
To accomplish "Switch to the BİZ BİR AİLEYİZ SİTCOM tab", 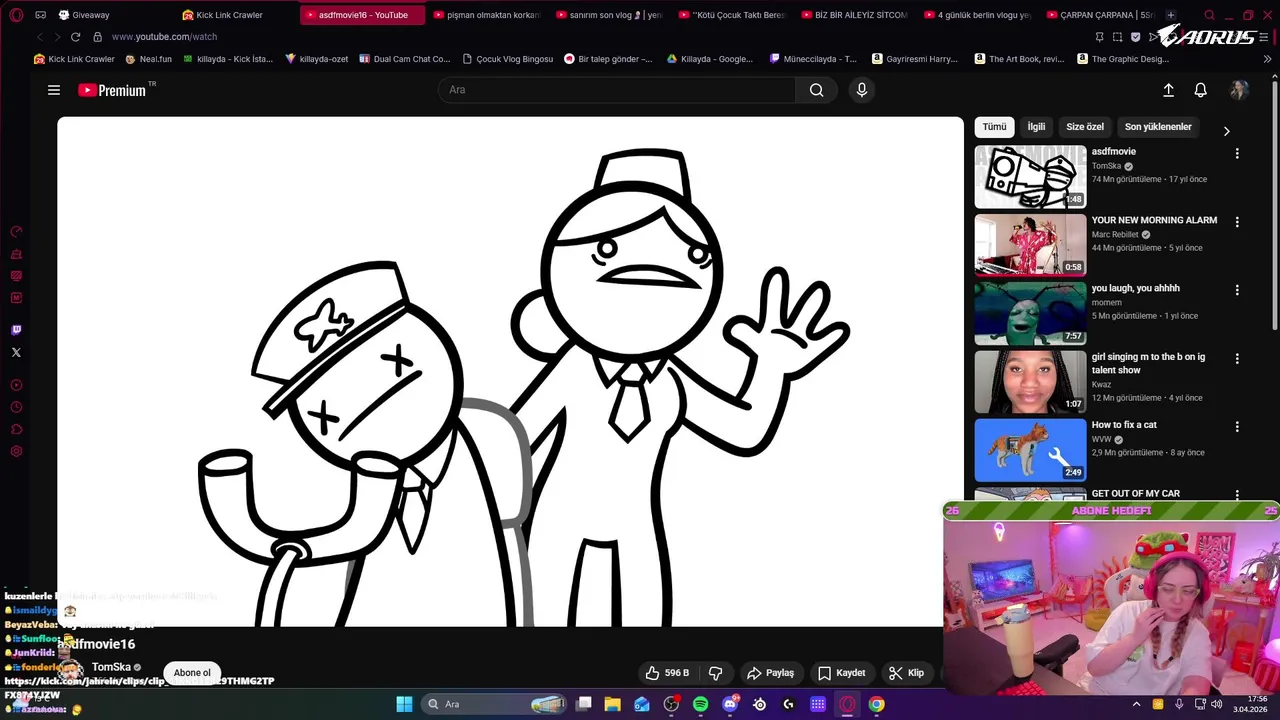I will click(x=856, y=15).
